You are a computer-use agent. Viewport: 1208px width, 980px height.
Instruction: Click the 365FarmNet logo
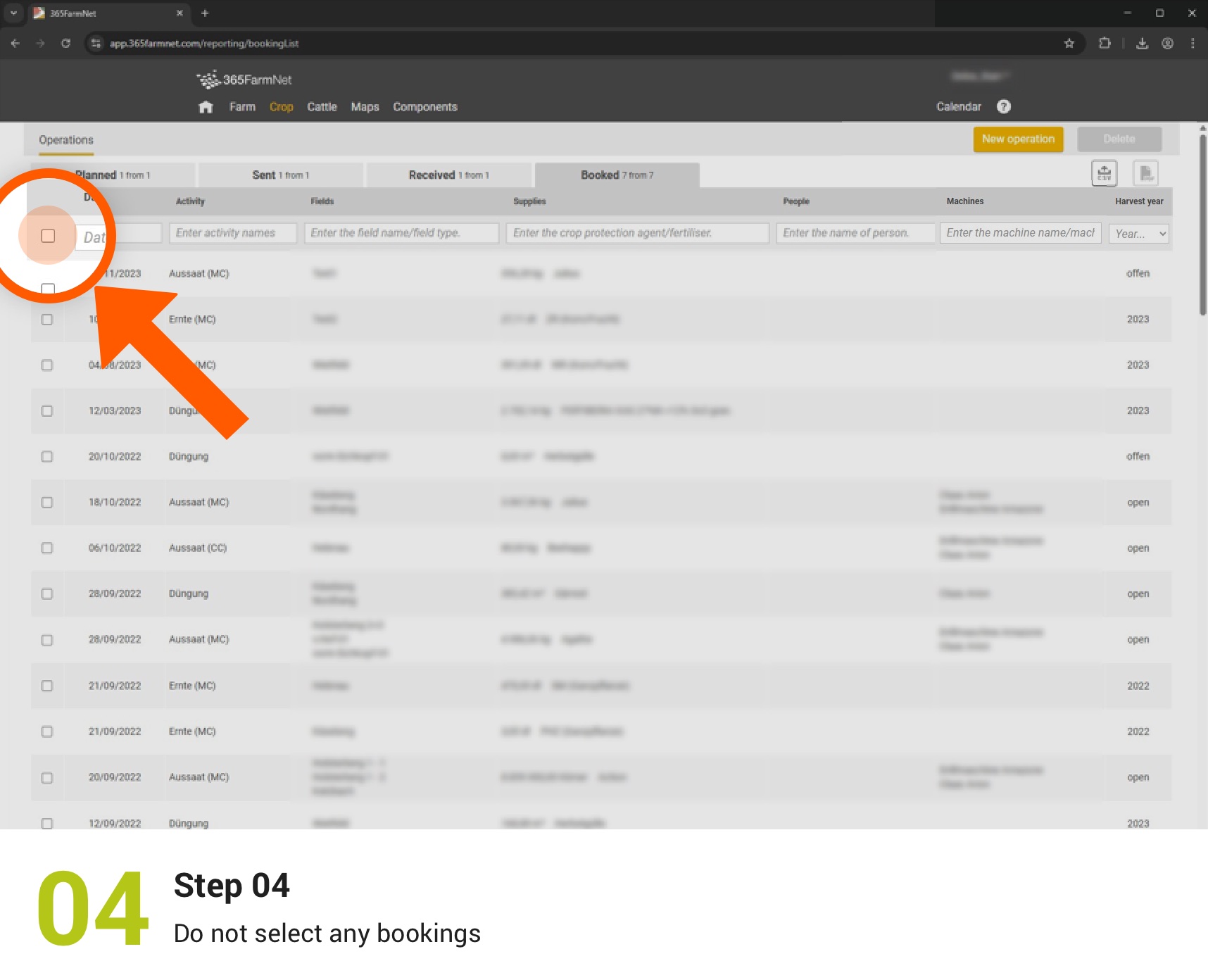[x=244, y=79]
